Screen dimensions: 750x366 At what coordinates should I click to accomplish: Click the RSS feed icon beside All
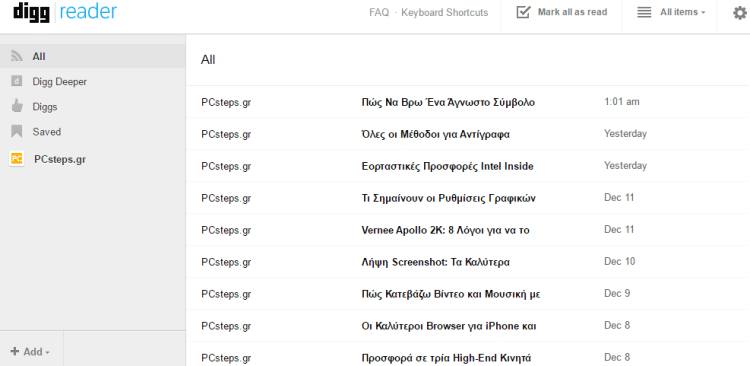[x=17, y=56]
